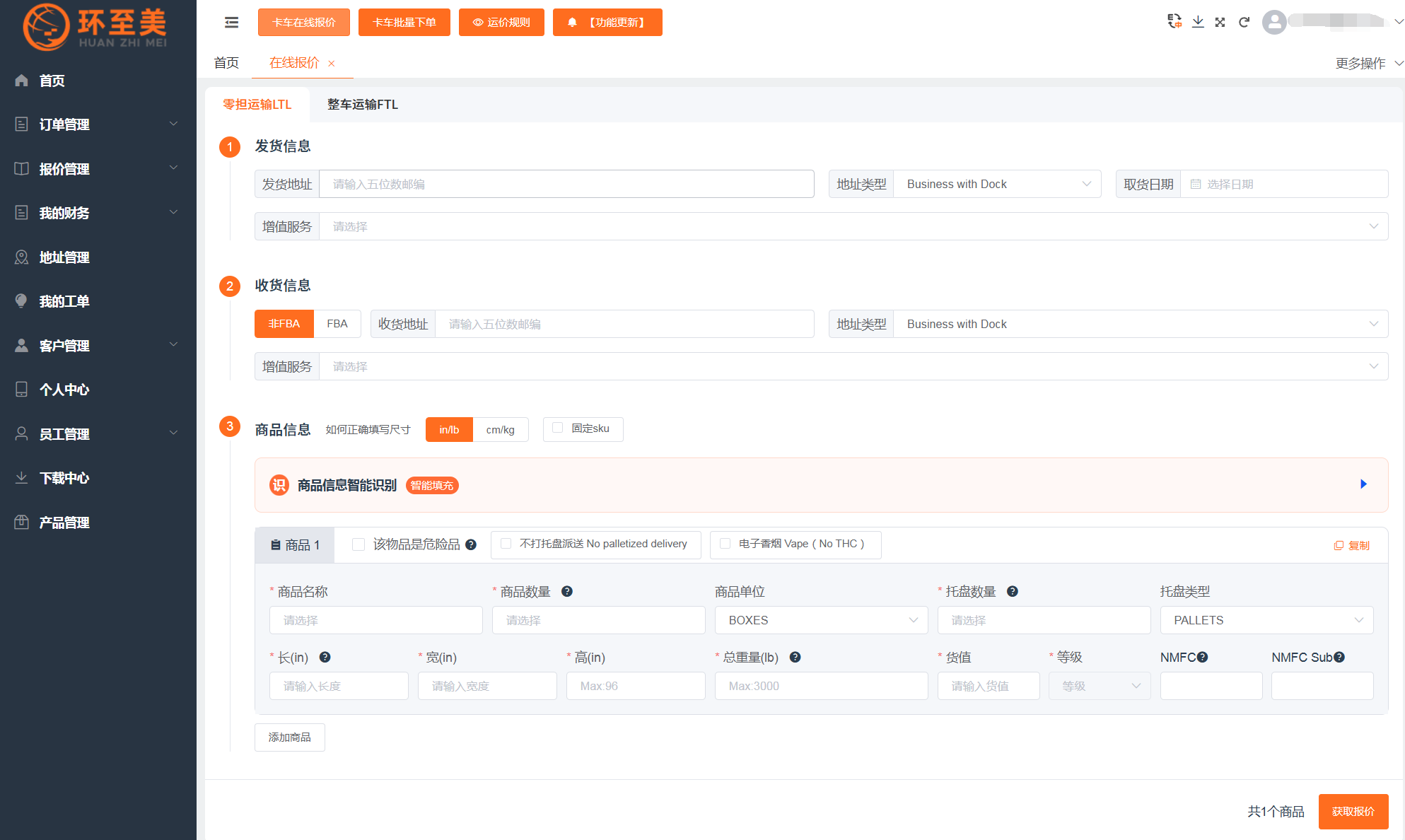Click the translate language icon in the top bar
This screenshot has height=840, width=1405.
pos(1174,22)
